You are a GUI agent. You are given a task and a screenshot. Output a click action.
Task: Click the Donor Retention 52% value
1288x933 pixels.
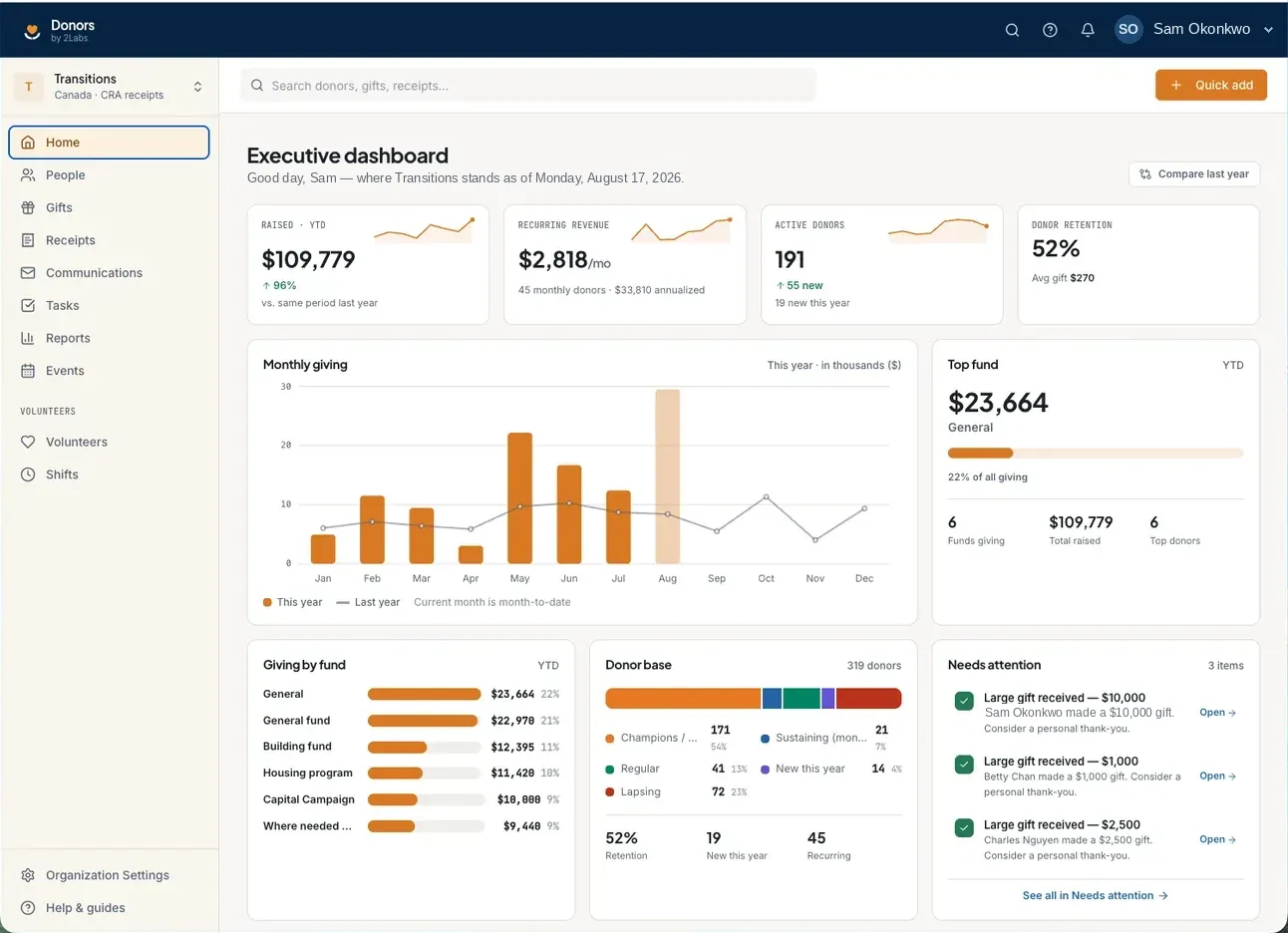(1056, 249)
